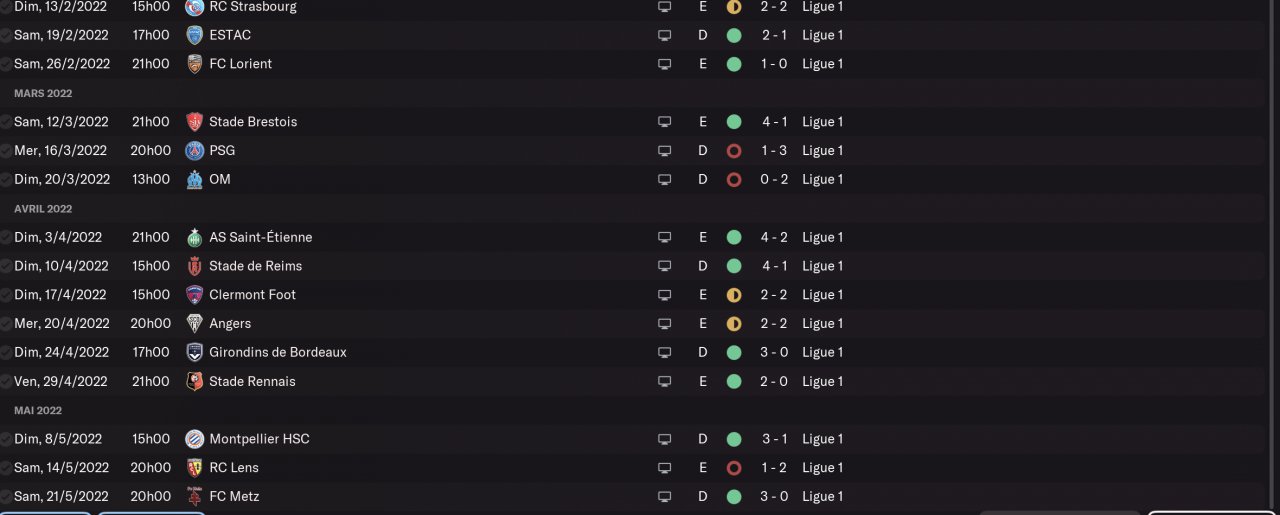Select the AVRIL 2022 month header
This screenshot has width=1280, height=515.
43,209
